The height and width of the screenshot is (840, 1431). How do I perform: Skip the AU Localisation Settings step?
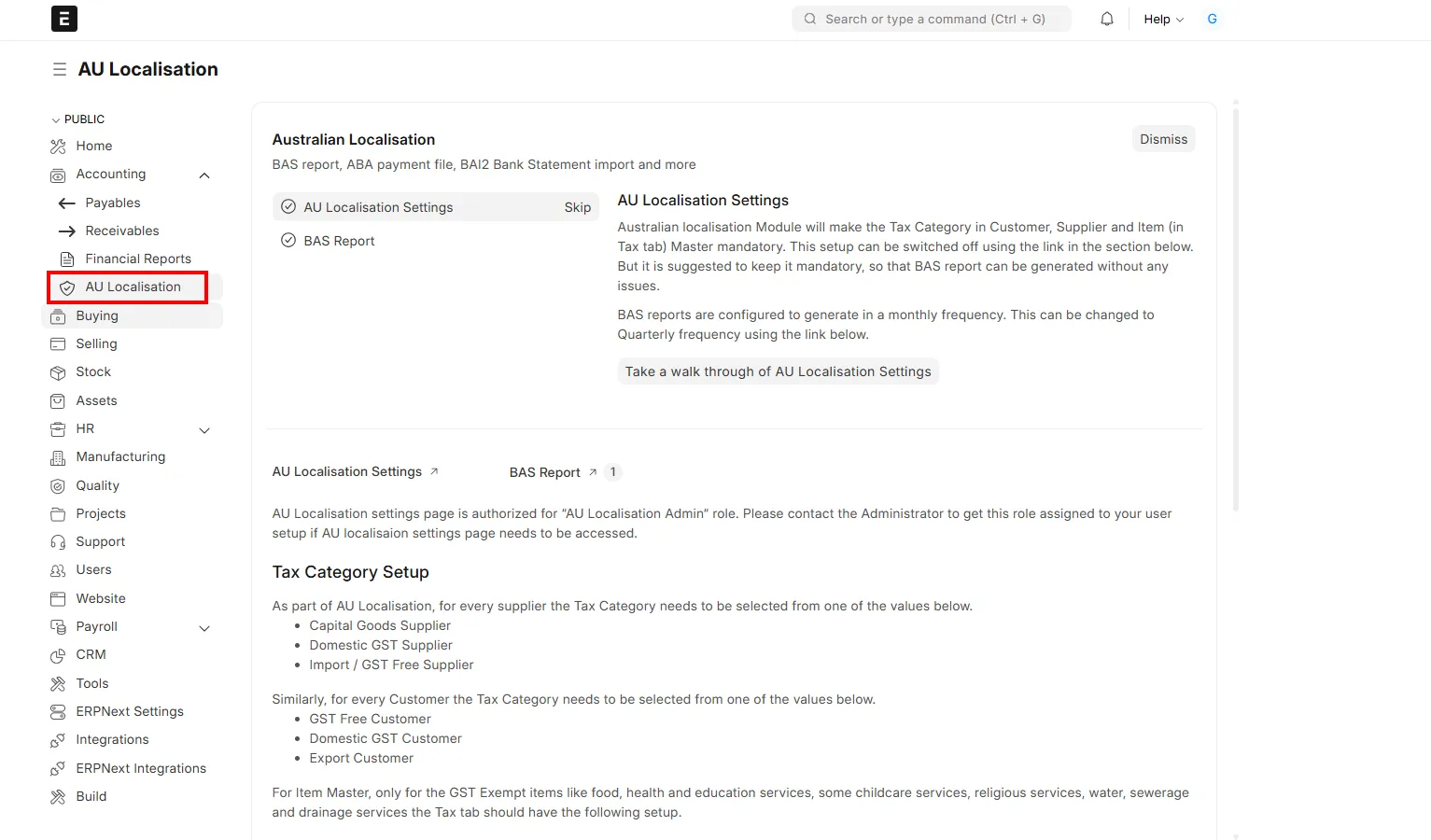click(577, 207)
